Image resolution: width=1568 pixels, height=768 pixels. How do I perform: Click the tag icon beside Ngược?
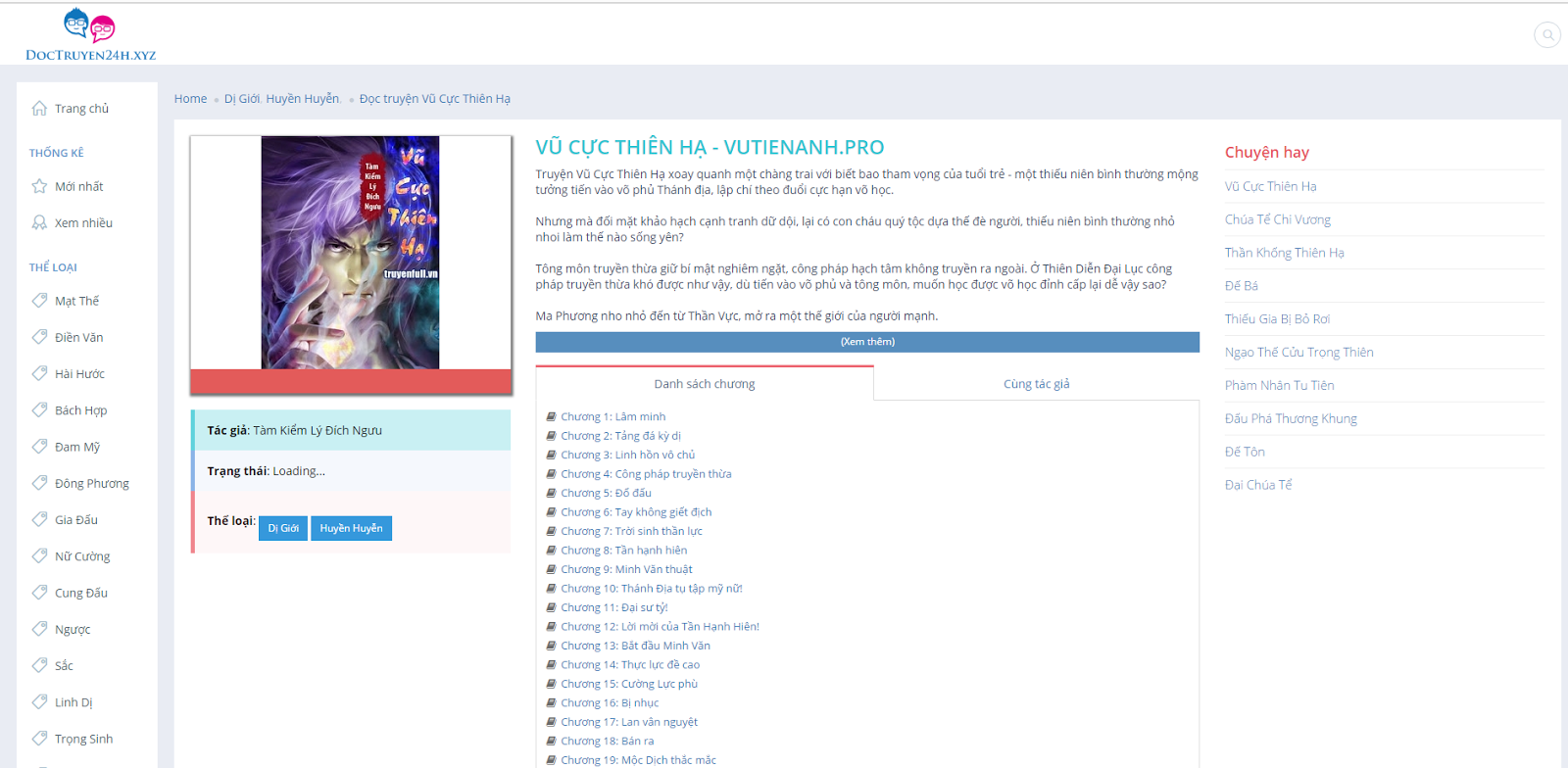[x=39, y=628]
